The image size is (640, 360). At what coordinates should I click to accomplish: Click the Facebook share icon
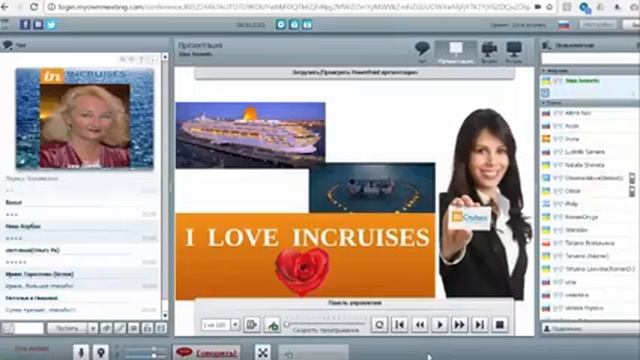25,24
